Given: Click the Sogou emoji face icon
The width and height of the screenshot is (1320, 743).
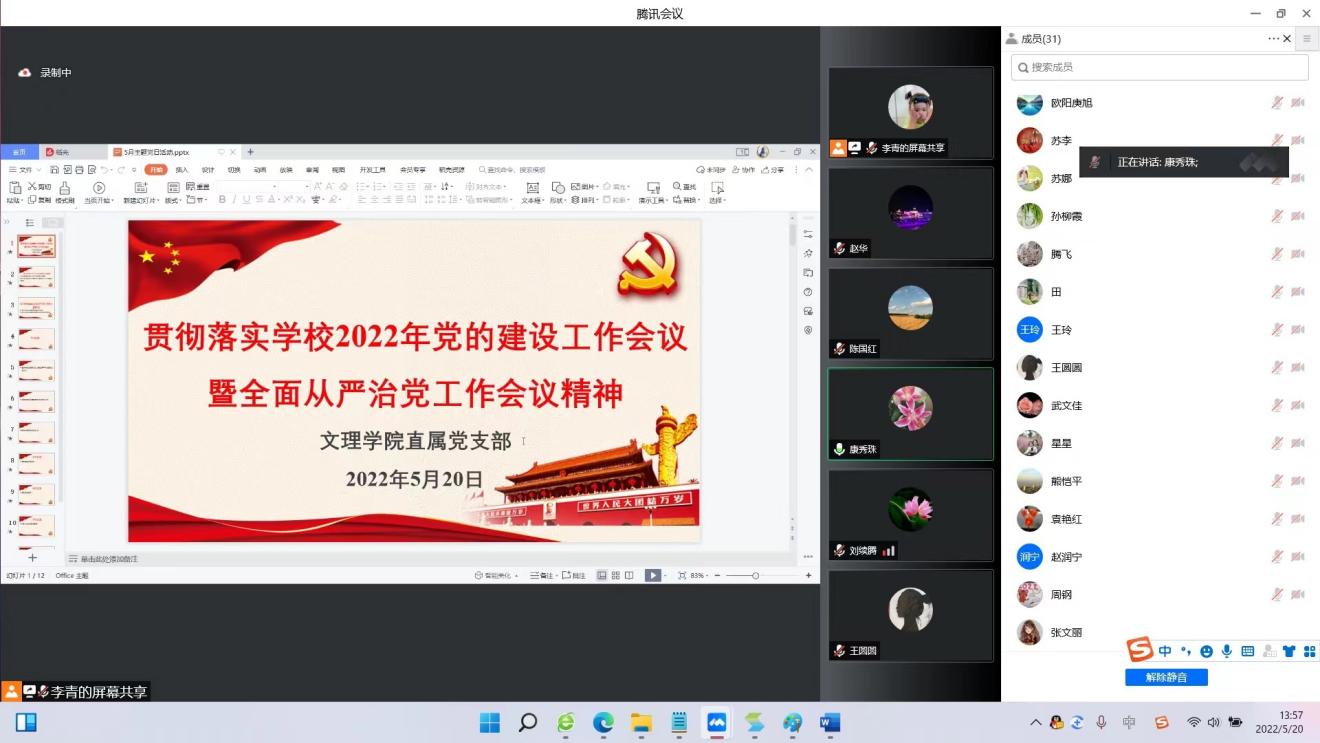Looking at the screenshot, I should point(1206,651).
